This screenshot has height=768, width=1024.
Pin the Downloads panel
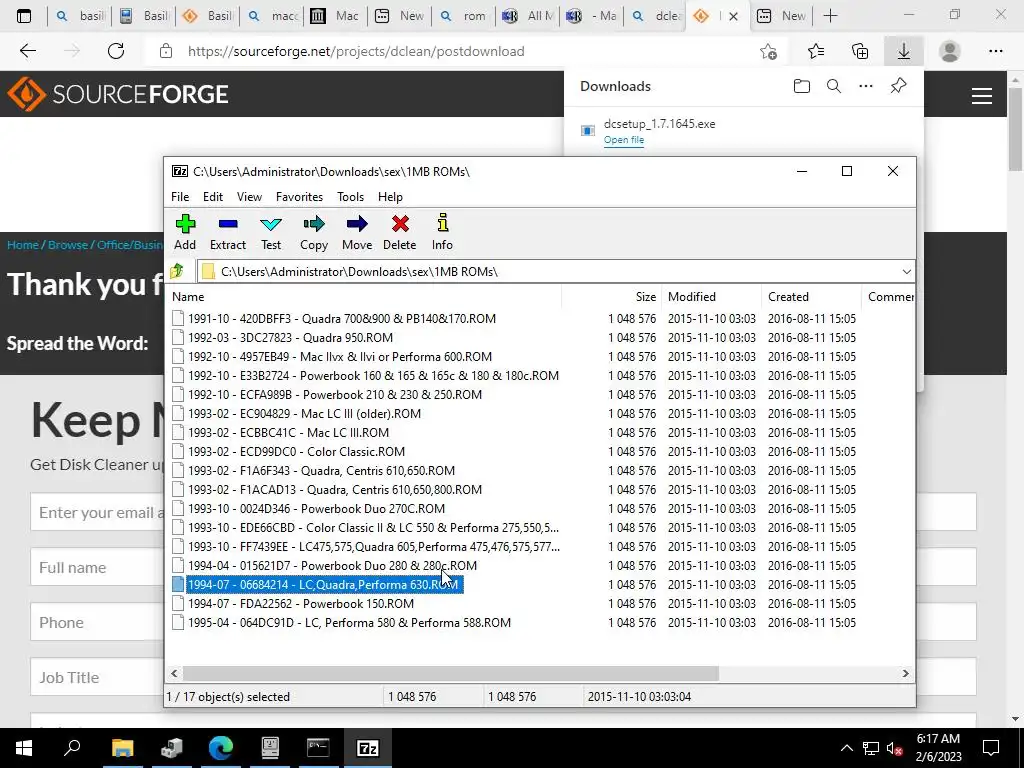click(899, 86)
